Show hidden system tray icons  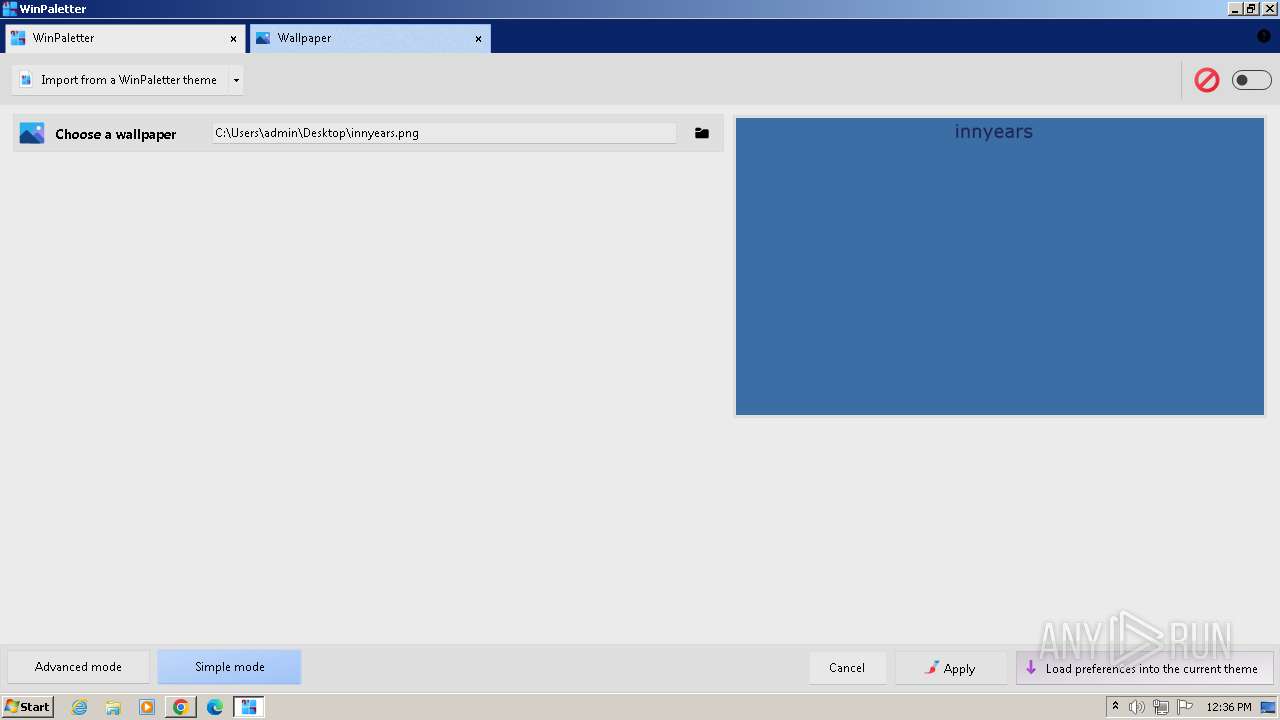pos(1115,707)
